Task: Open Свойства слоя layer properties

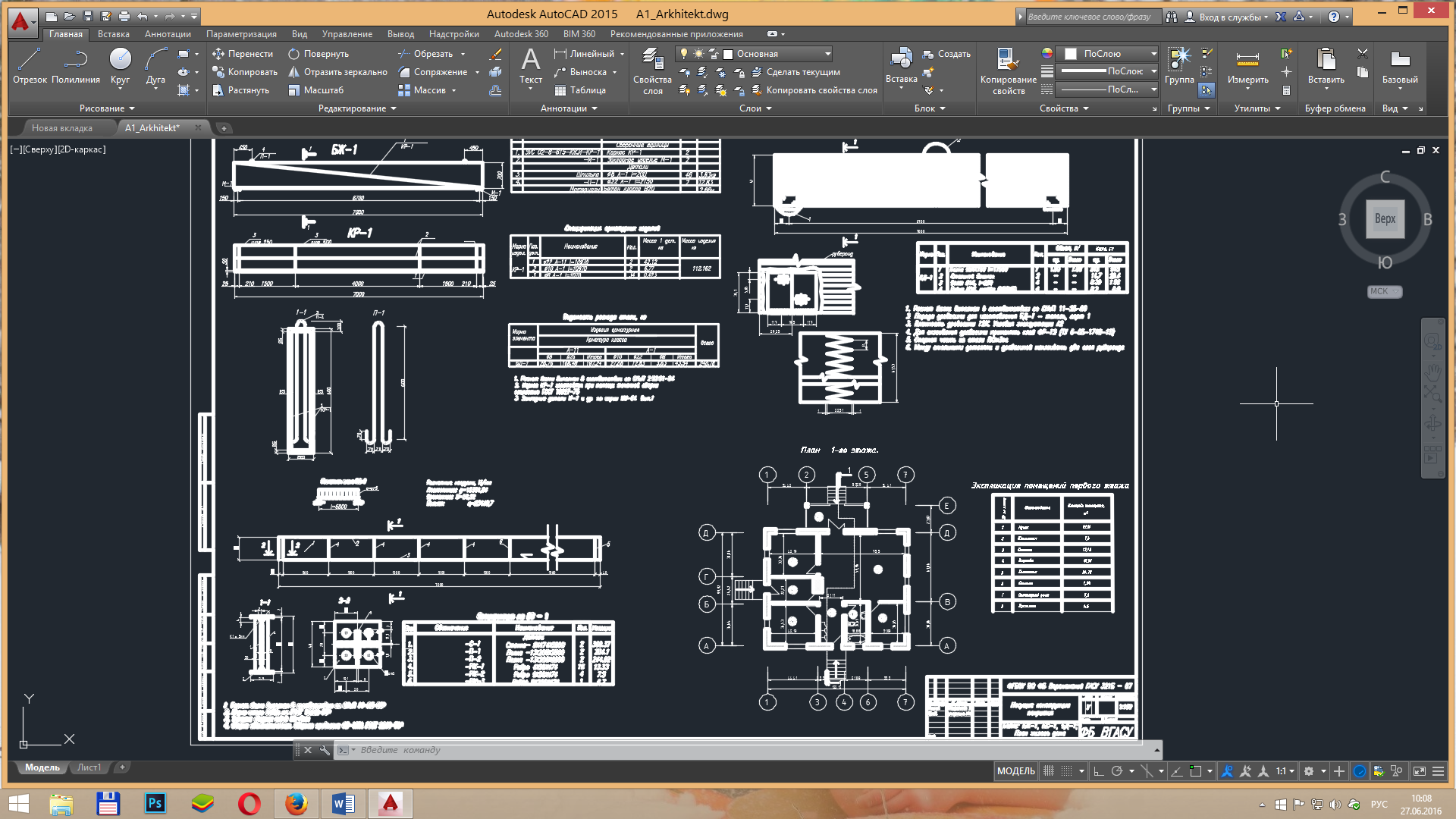Action: pyautogui.click(x=652, y=71)
